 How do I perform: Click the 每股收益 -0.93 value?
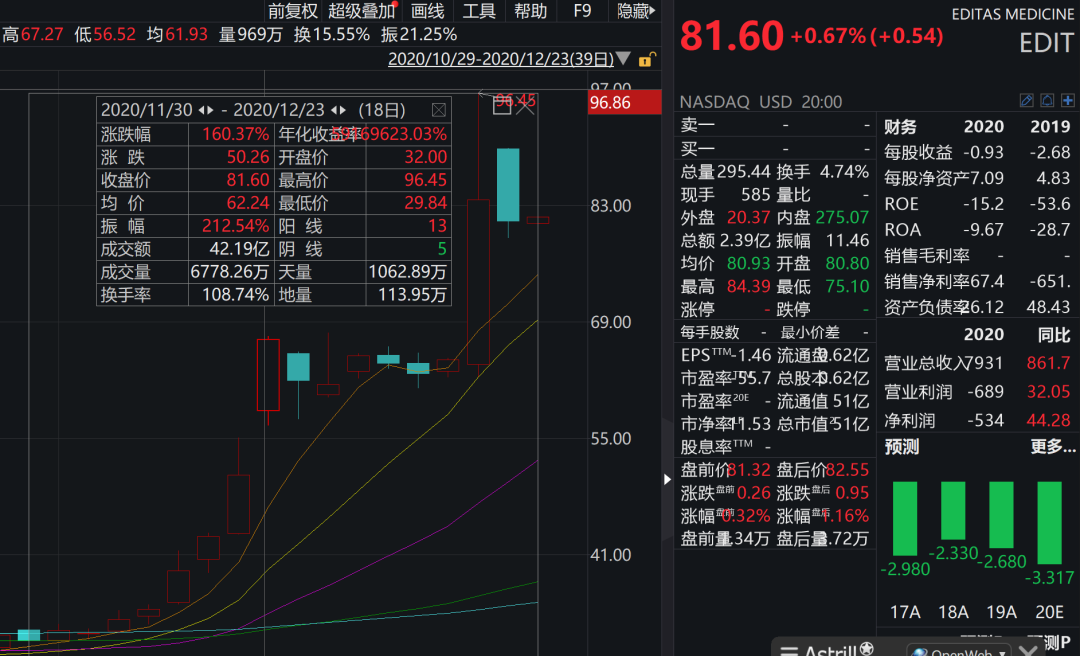click(x=984, y=152)
